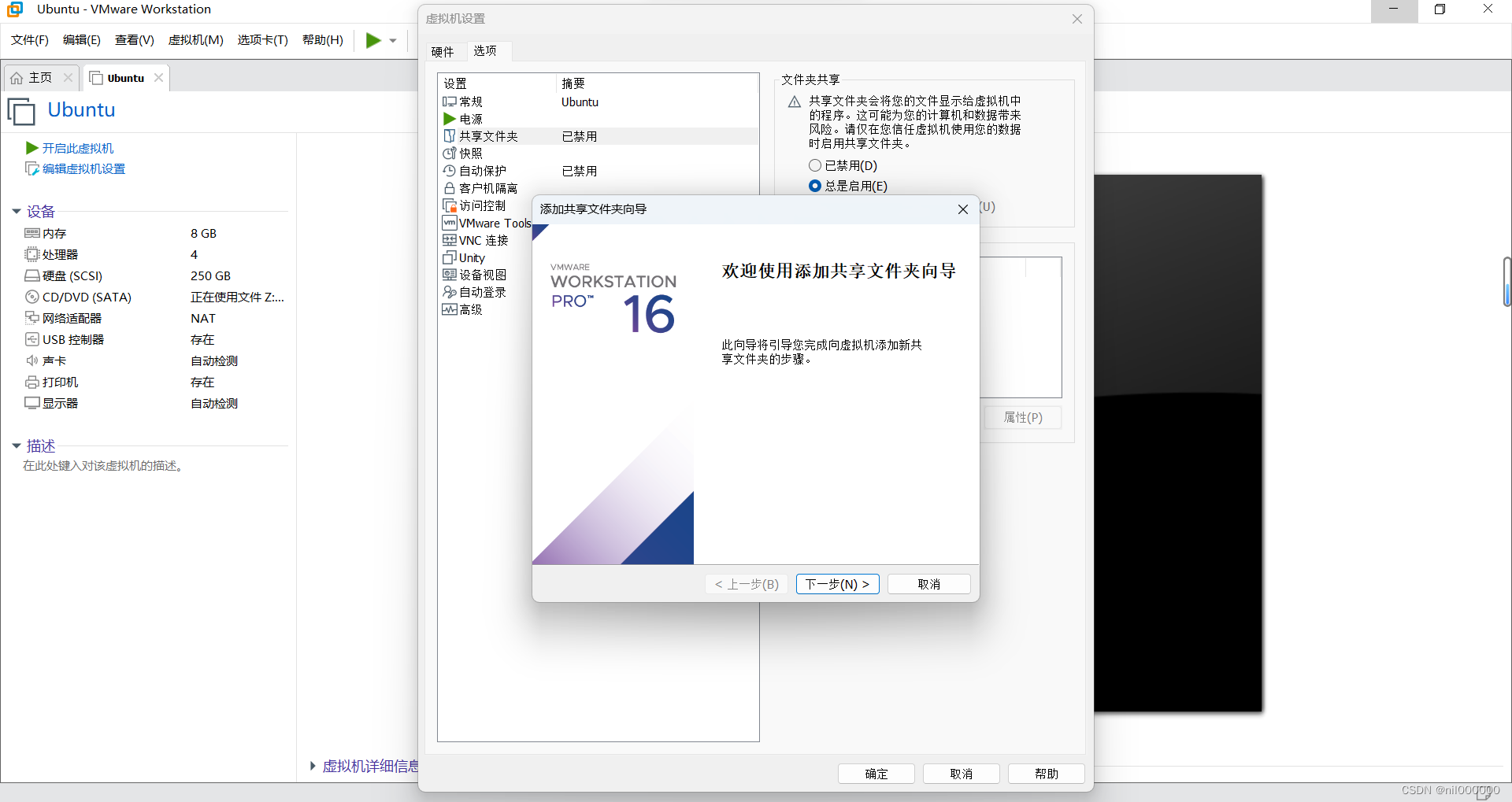Click the 网络适配器 network icon
The width and height of the screenshot is (1512, 802).
pyautogui.click(x=32, y=318)
